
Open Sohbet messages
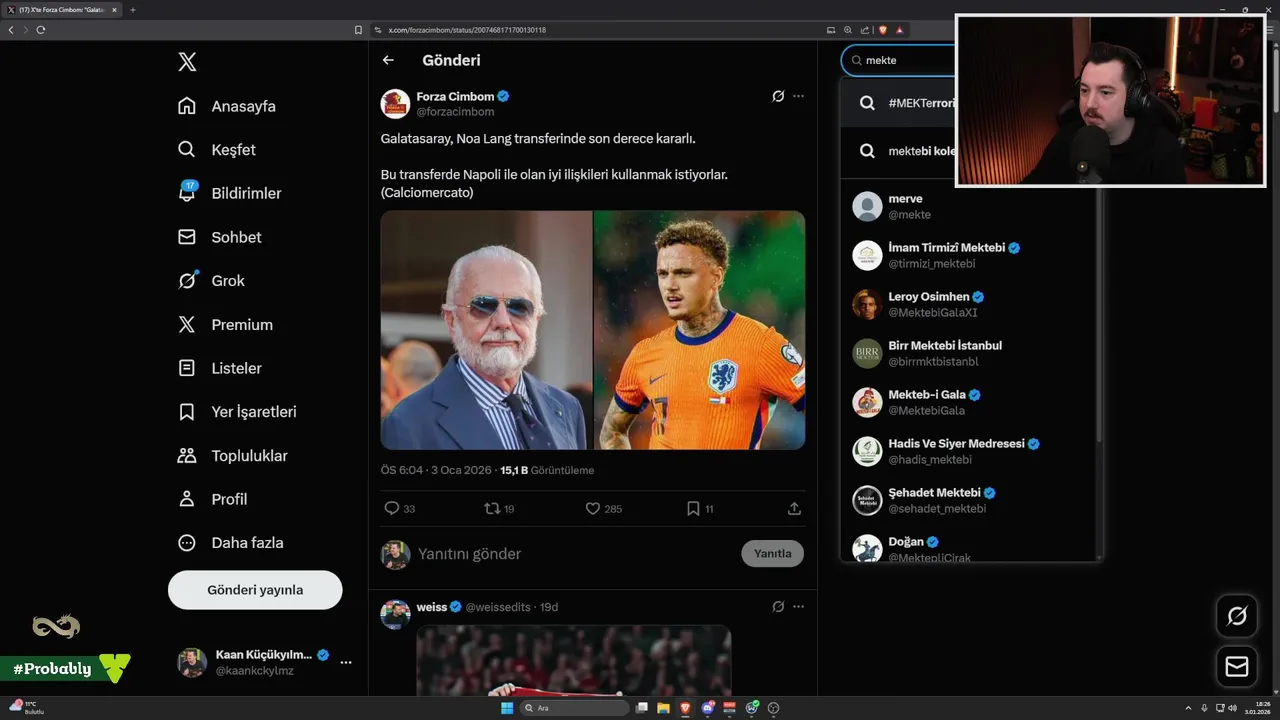[x=220, y=237]
